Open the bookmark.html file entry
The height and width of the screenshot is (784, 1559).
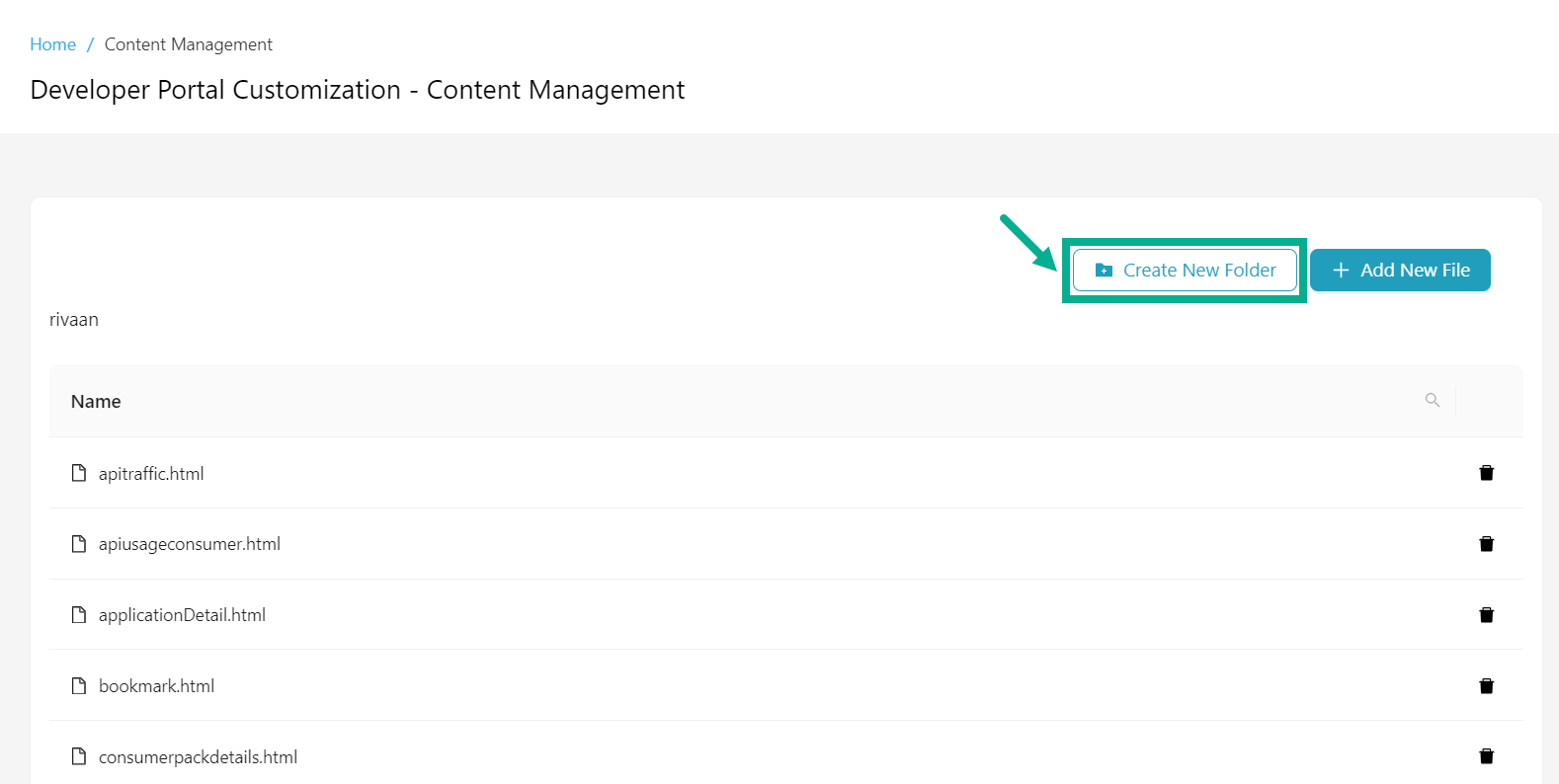pyautogui.click(x=156, y=685)
